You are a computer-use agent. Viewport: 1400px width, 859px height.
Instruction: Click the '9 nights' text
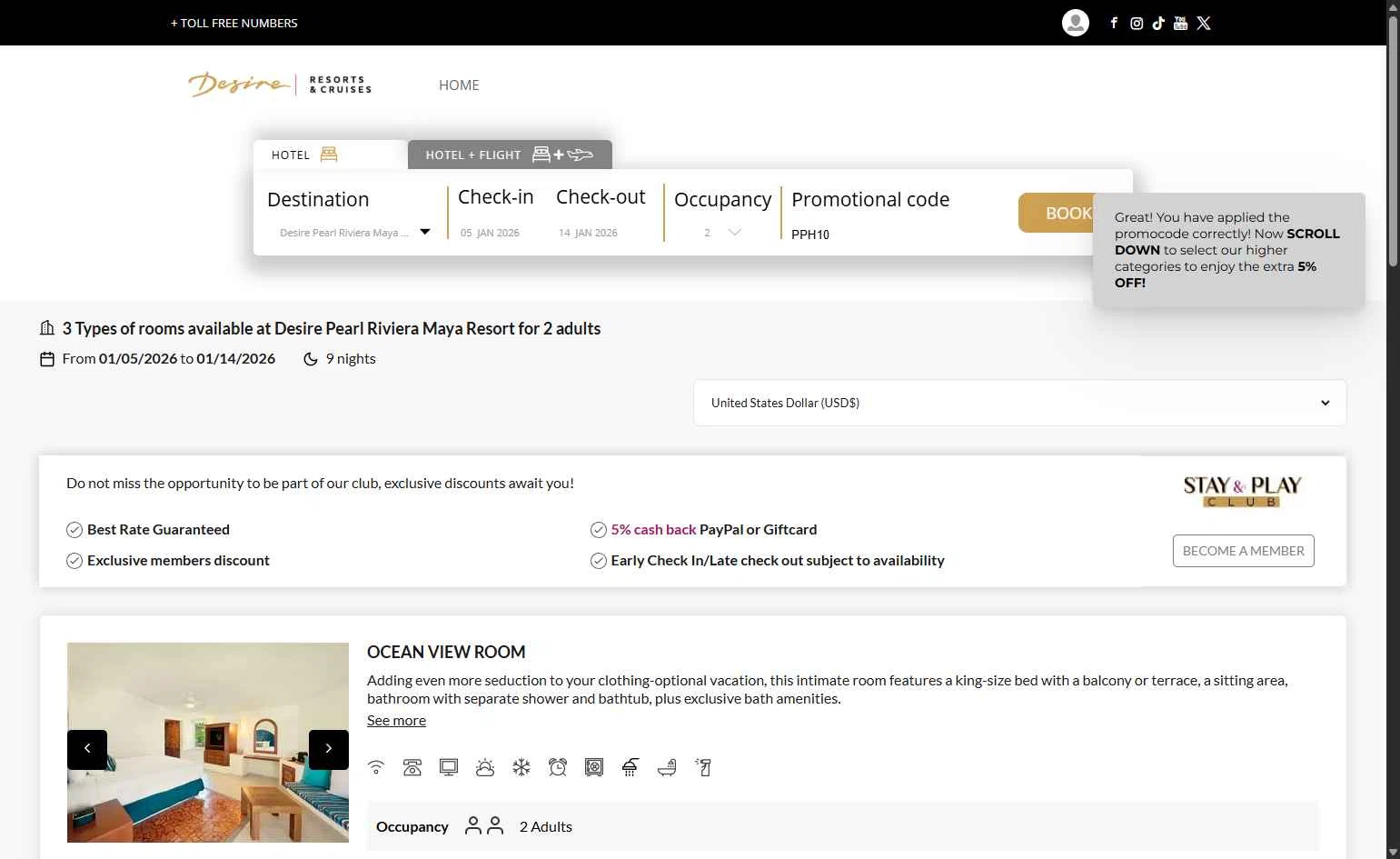click(x=351, y=358)
